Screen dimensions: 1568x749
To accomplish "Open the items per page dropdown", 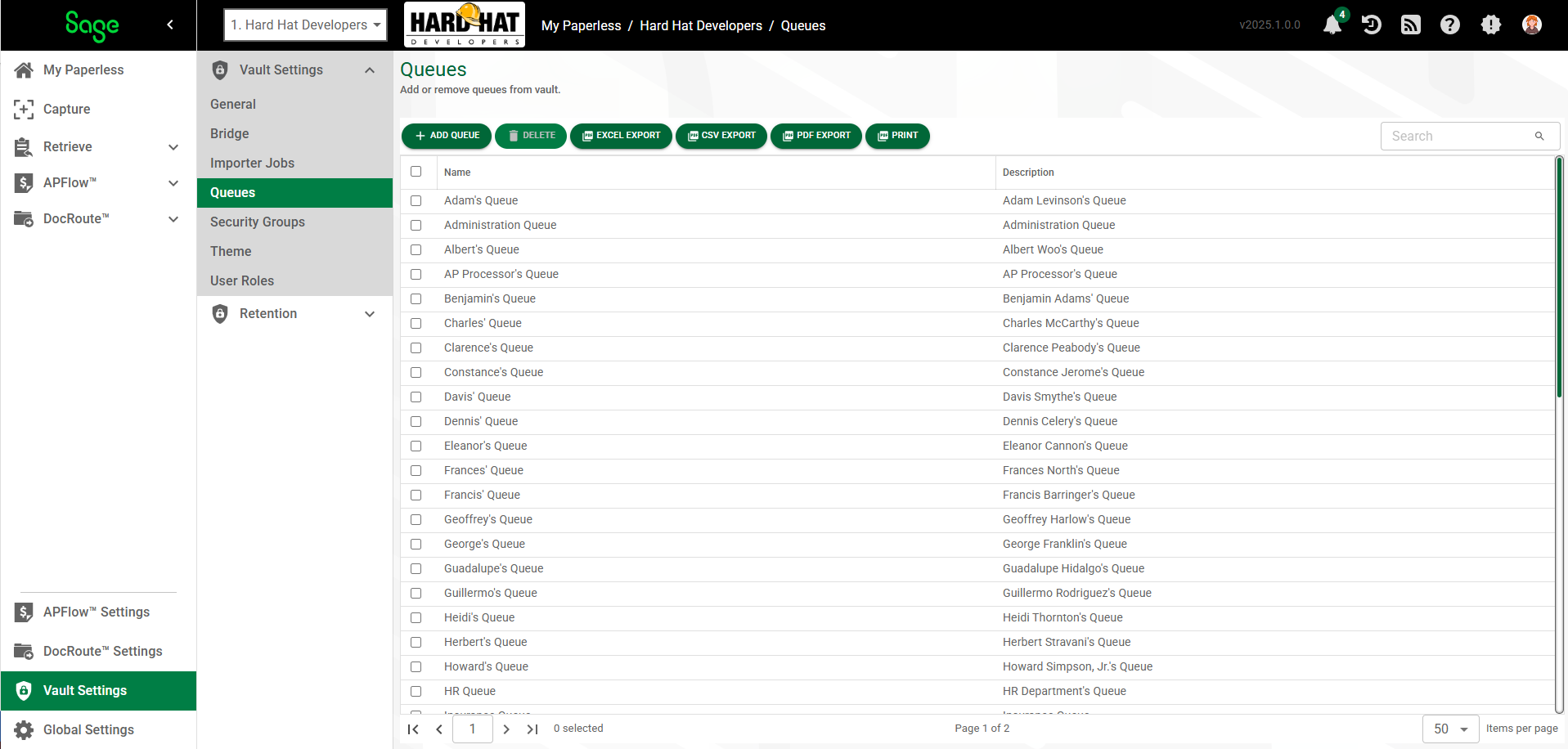I will pyautogui.click(x=1451, y=729).
